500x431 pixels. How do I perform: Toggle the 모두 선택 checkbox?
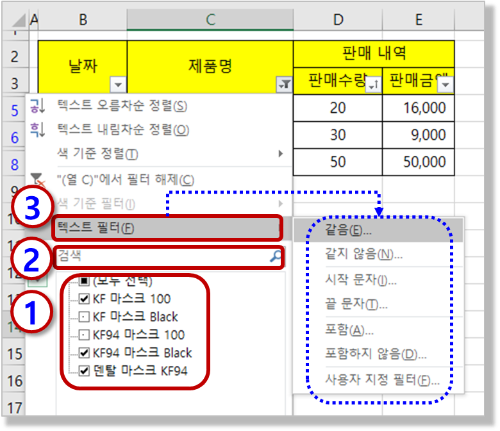84,281
